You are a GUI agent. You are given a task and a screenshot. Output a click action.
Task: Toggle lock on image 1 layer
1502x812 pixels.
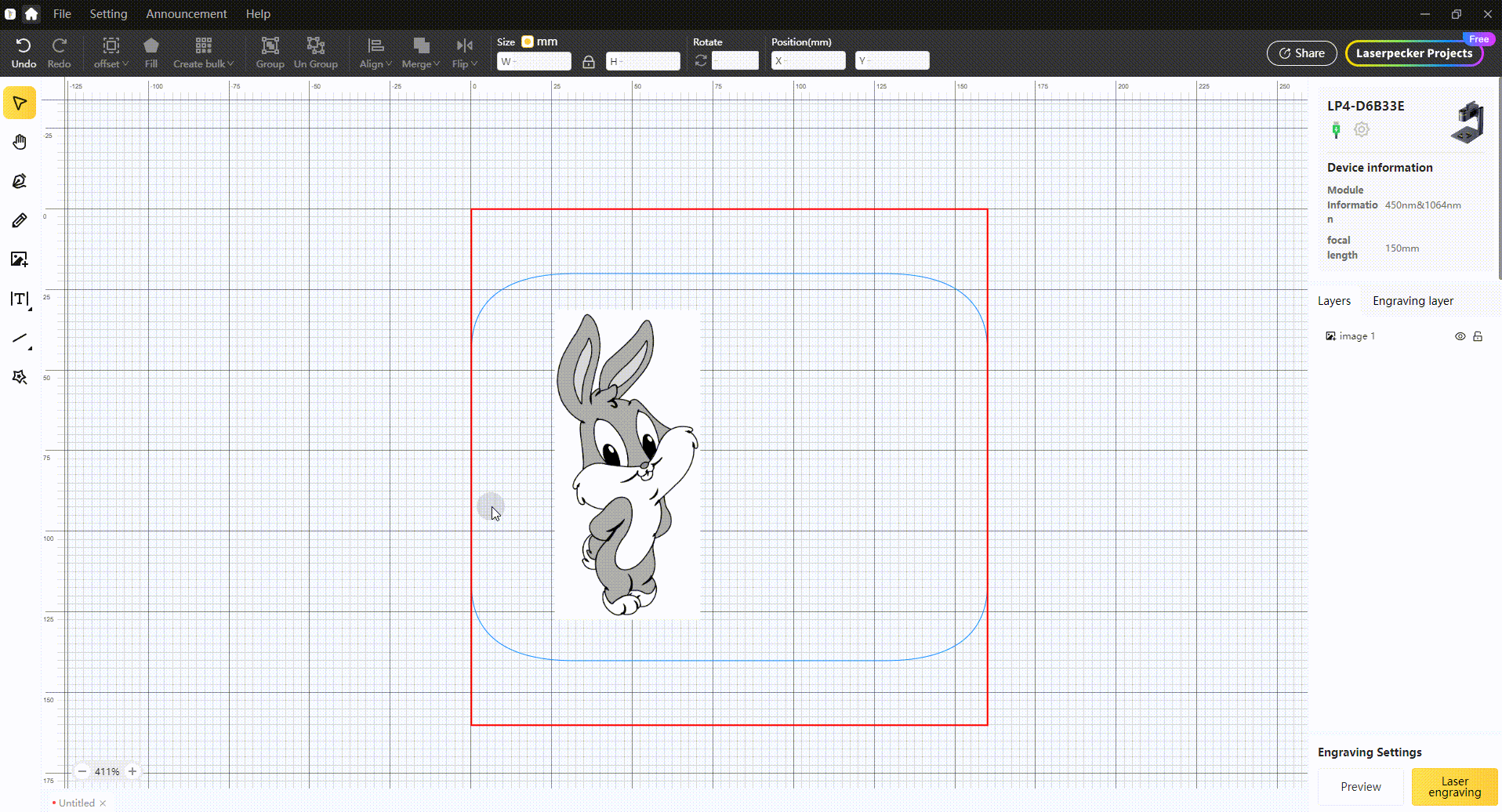(x=1478, y=336)
